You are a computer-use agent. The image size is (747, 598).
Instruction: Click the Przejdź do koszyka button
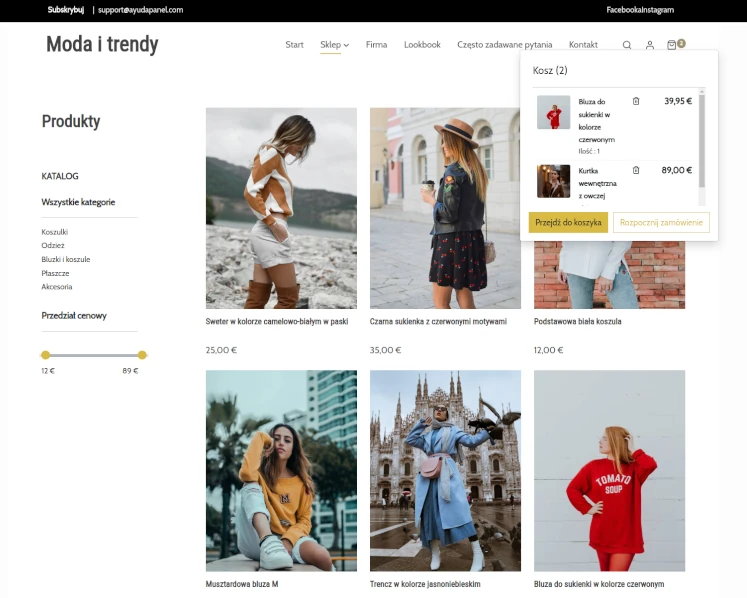click(x=568, y=222)
